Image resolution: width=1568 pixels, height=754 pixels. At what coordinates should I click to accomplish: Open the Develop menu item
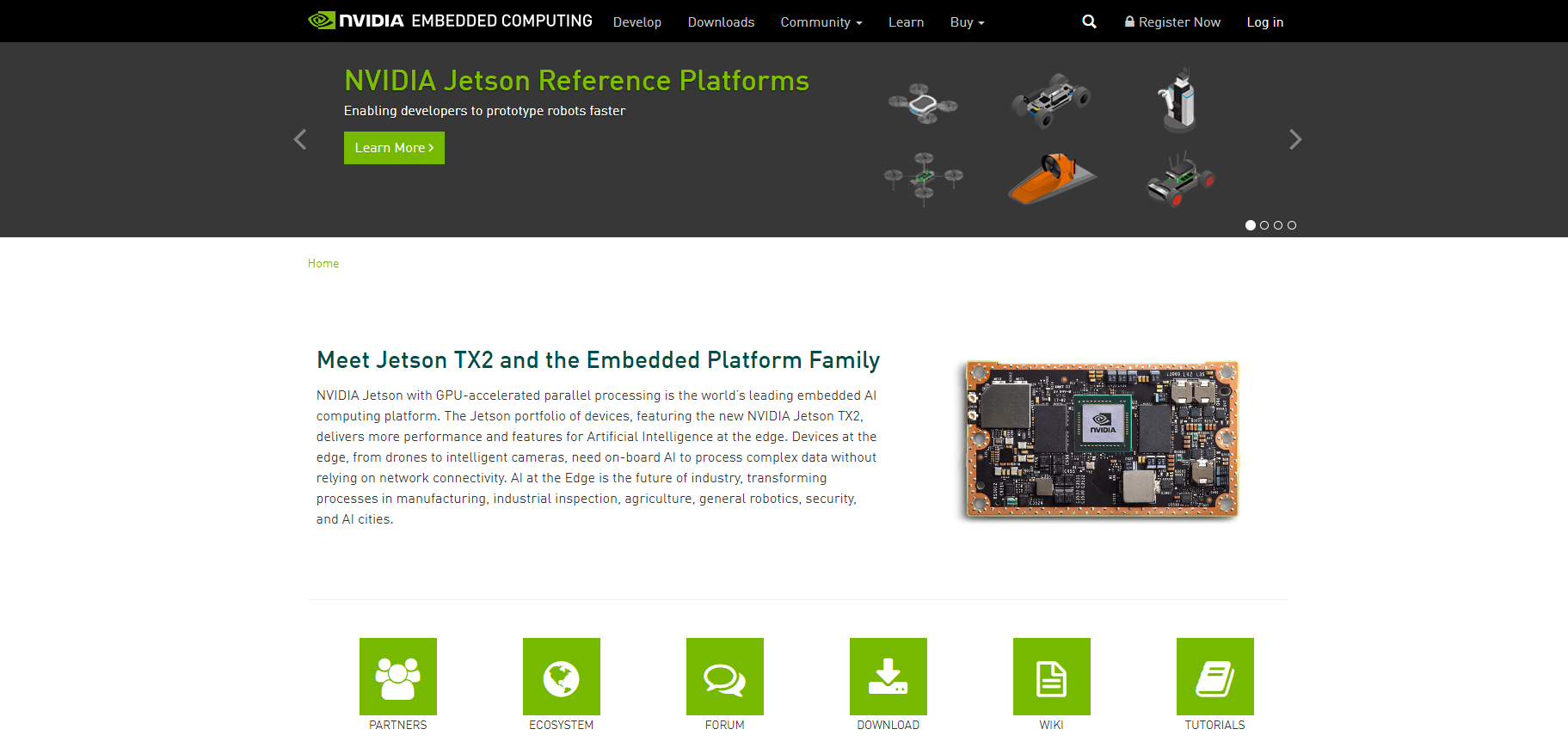pyautogui.click(x=637, y=22)
